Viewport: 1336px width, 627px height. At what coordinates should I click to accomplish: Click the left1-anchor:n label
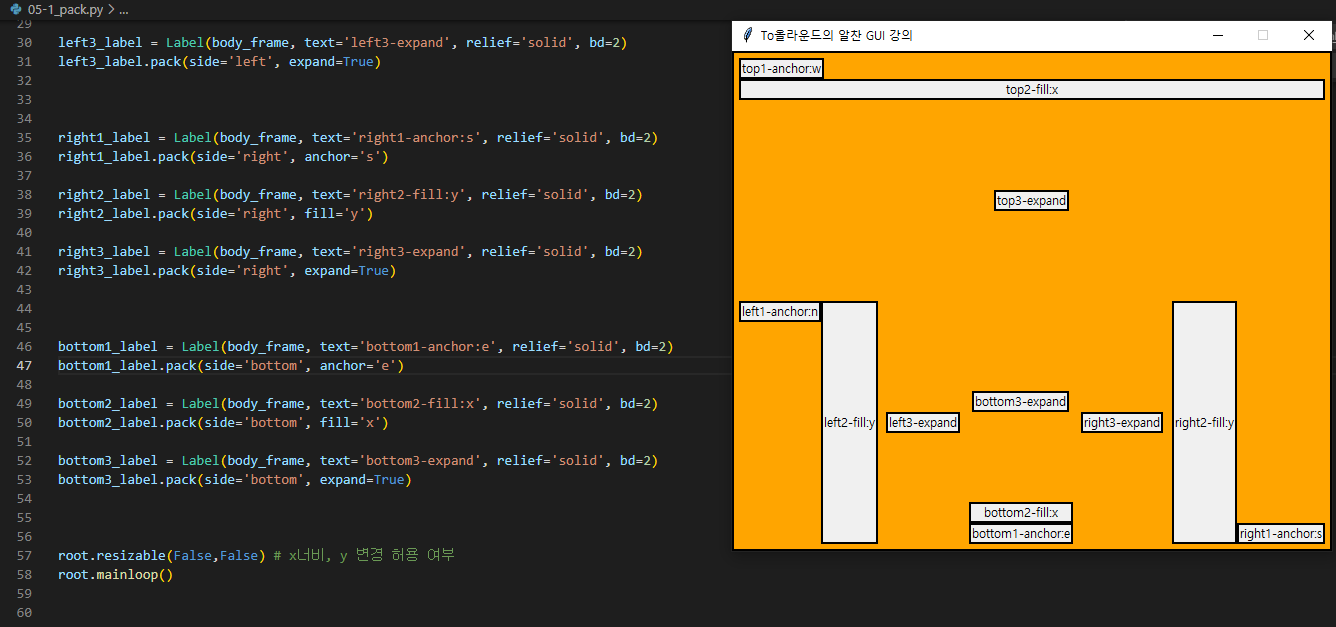click(x=780, y=312)
